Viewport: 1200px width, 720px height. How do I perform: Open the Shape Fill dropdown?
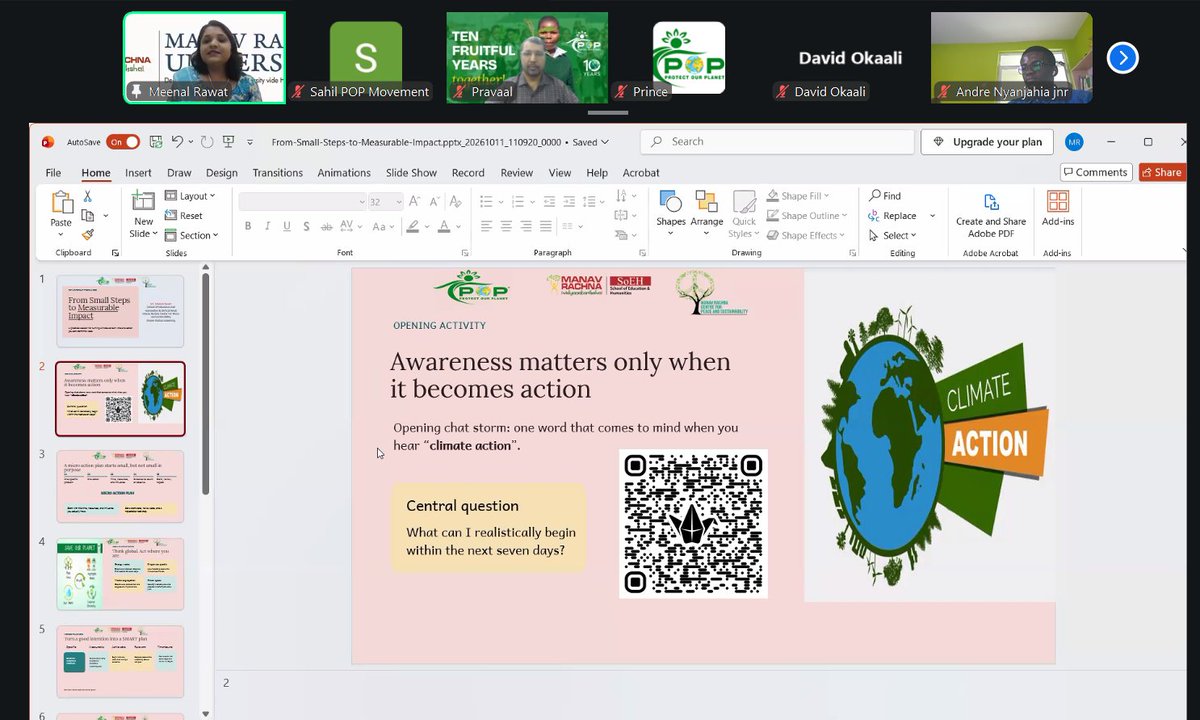(x=799, y=196)
